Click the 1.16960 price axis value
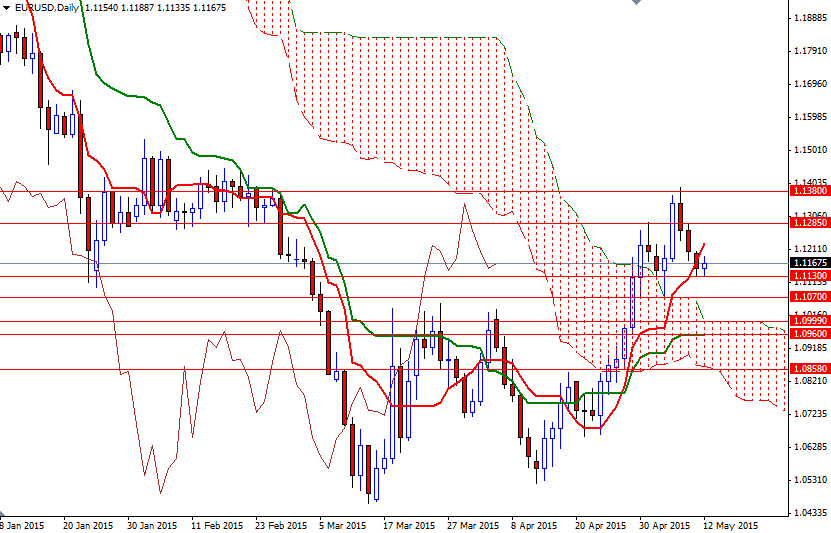Image resolution: width=831 pixels, height=533 pixels. click(810, 84)
